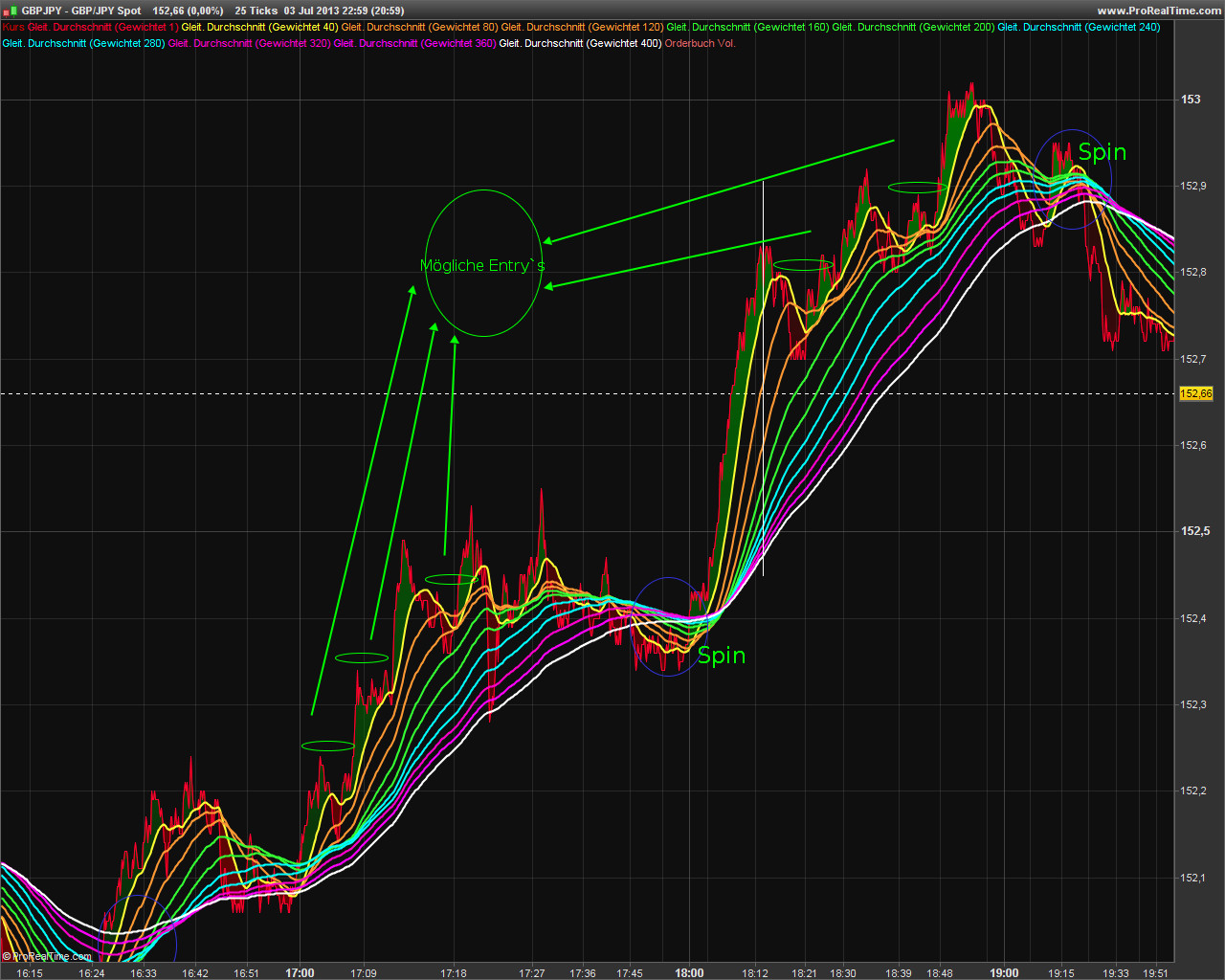This screenshot has width=1225, height=980.
Task: Click the 18:12 time axis label
Action: pos(755,973)
